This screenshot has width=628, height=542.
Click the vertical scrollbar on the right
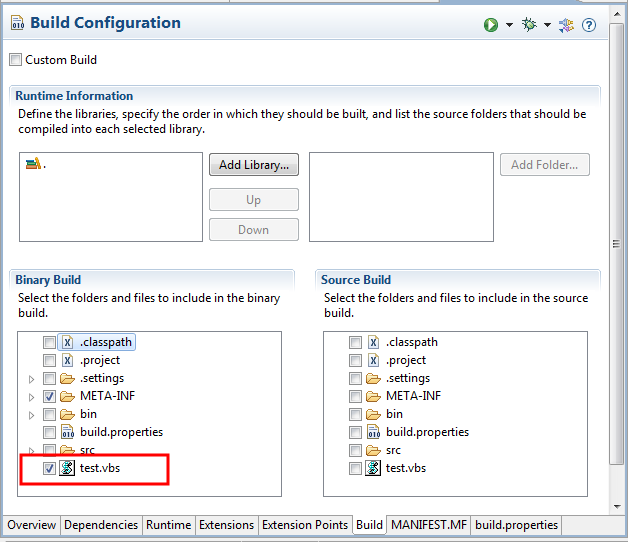617,244
